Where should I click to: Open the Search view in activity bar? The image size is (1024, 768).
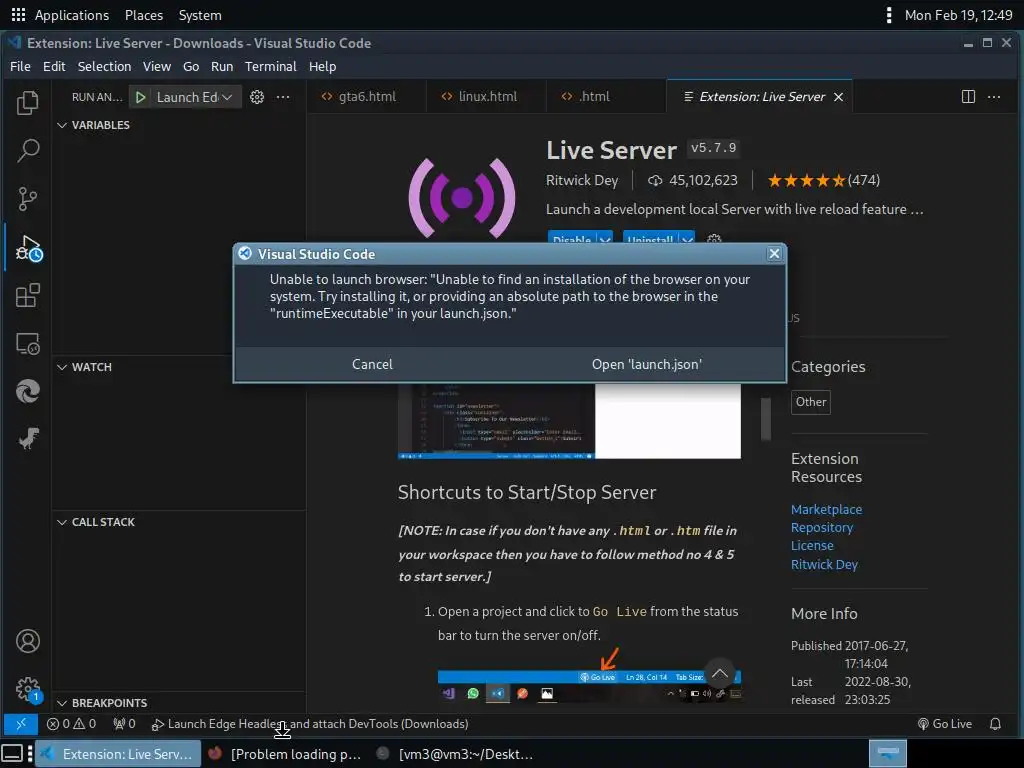click(x=27, y=150)
